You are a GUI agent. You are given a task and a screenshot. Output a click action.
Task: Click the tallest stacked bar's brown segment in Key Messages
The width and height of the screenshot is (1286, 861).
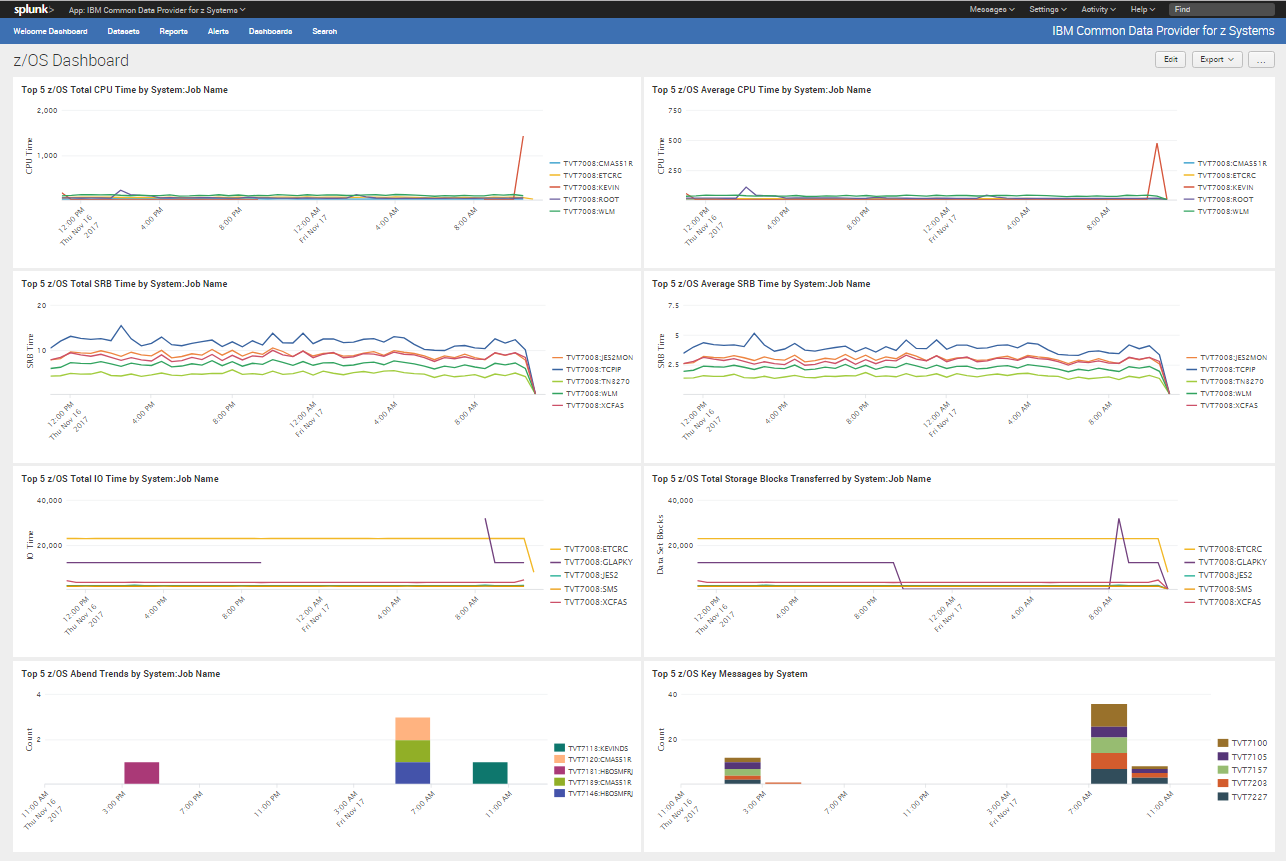click(x=1108, y=715)
